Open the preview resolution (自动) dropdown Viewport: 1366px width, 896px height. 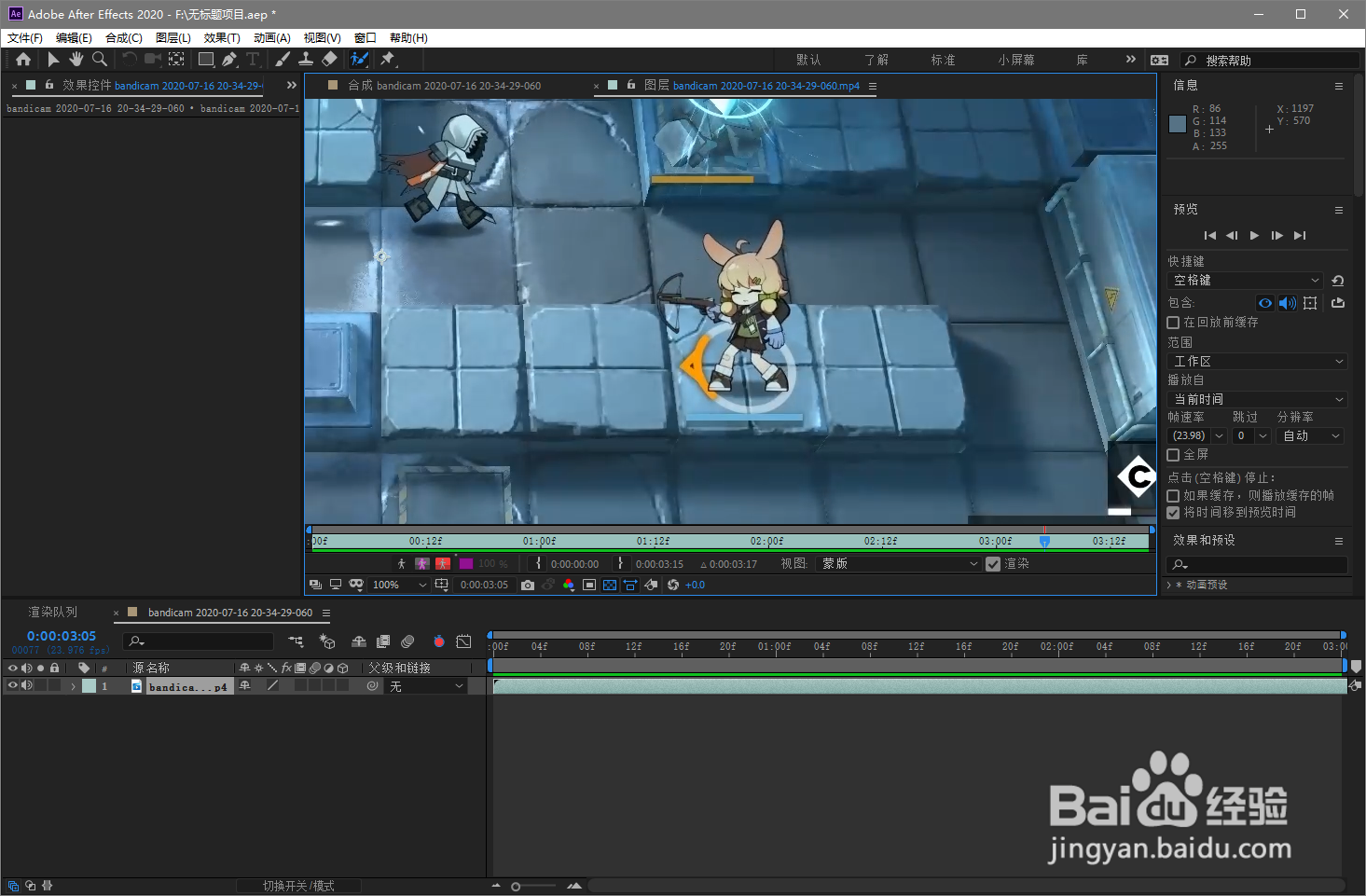point(1310,436)
